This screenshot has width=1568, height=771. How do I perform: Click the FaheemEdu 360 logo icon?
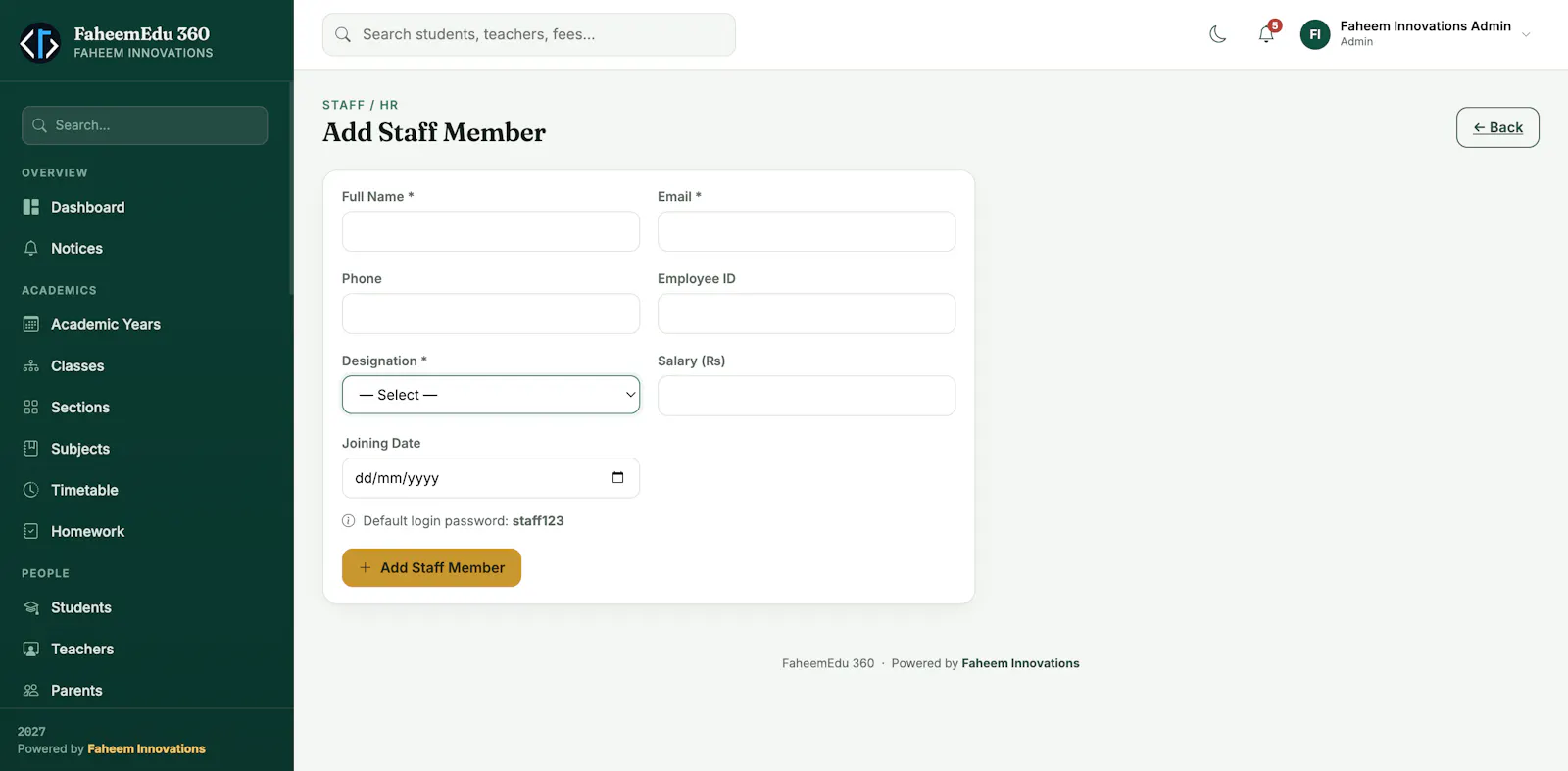point(40,42)
